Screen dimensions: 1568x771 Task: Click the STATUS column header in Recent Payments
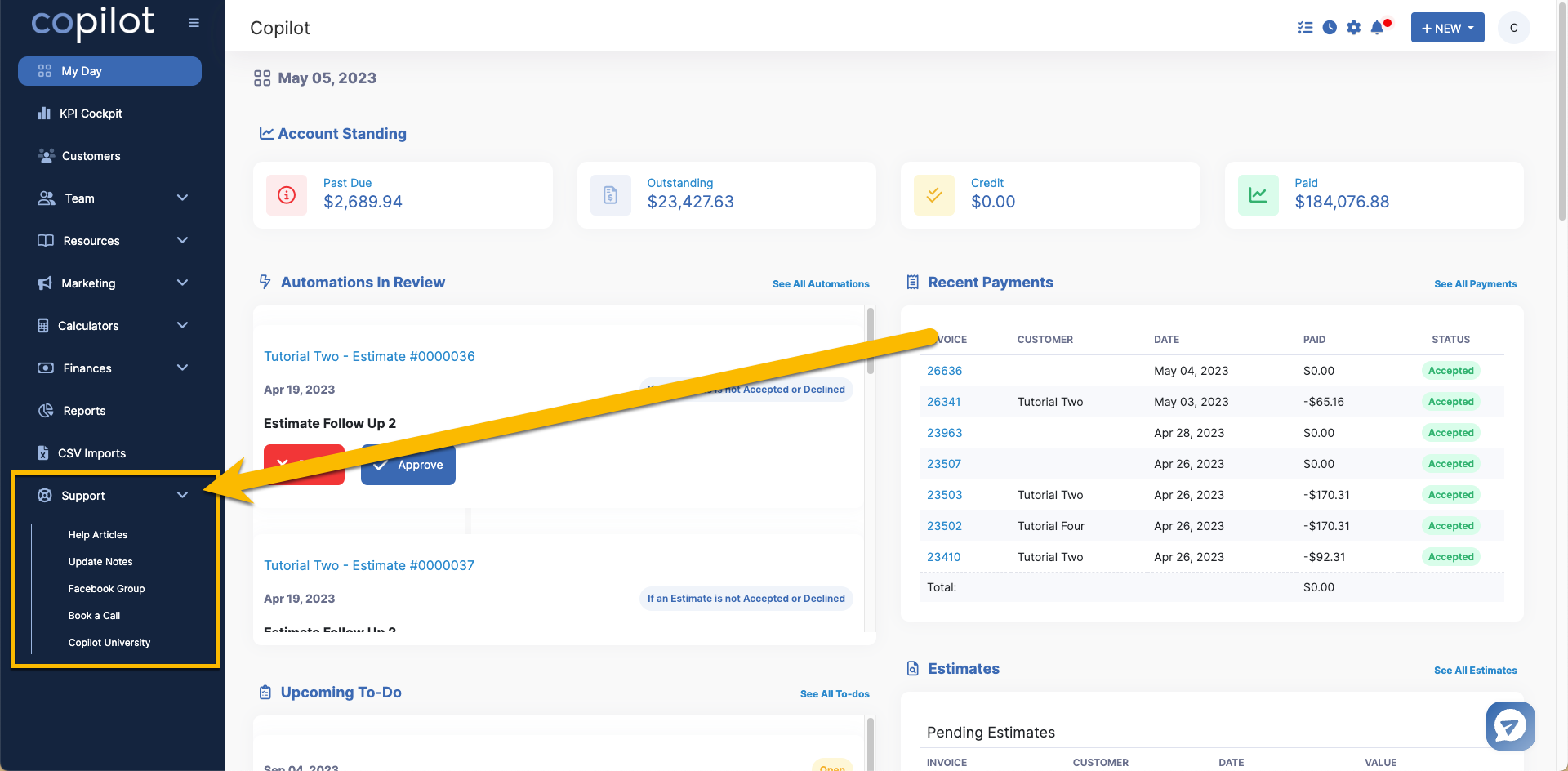tap(1450, 340)
